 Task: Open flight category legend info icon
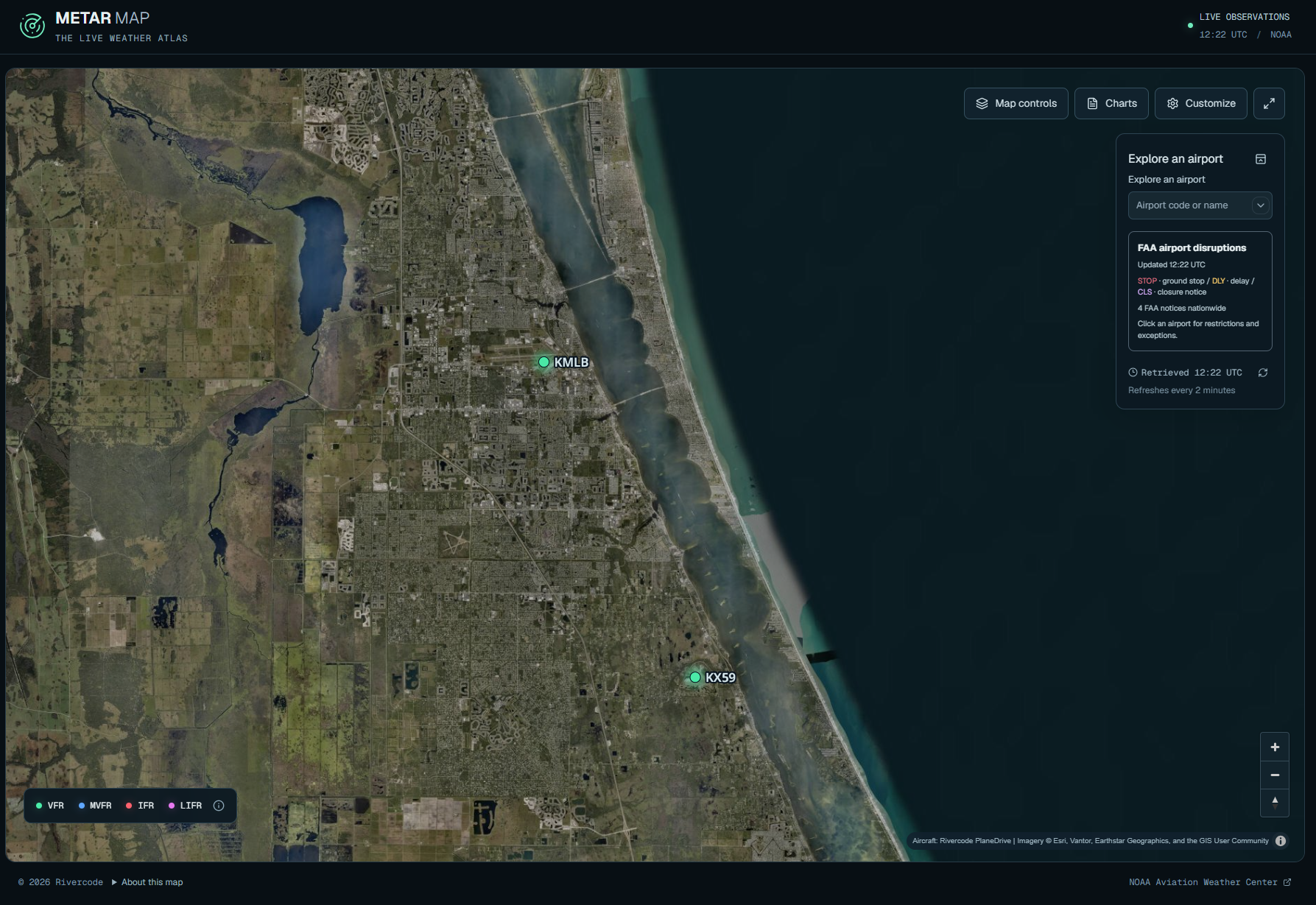219,806
